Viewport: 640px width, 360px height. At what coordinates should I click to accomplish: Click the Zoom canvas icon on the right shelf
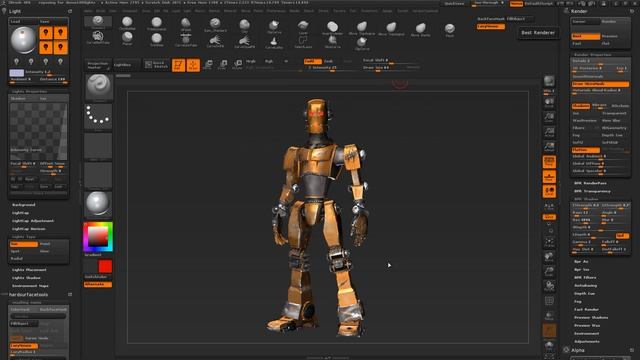[549, 117]
